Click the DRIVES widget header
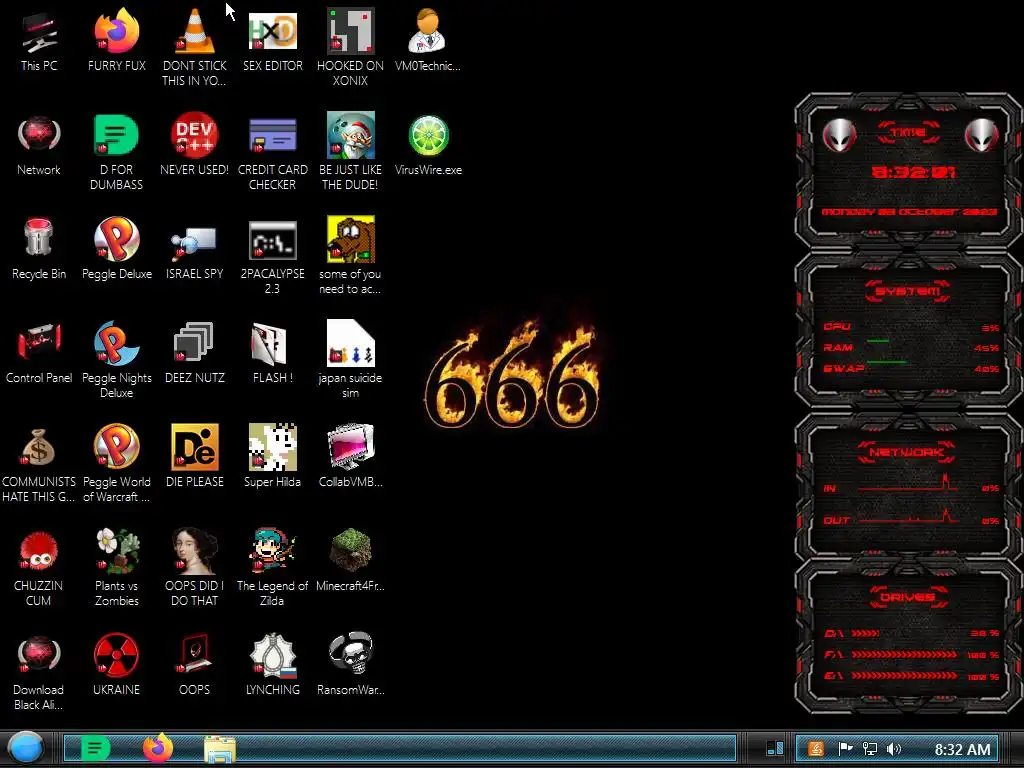Image resolution: width=1024 pixels, height=768 pixels. point(907,597)
